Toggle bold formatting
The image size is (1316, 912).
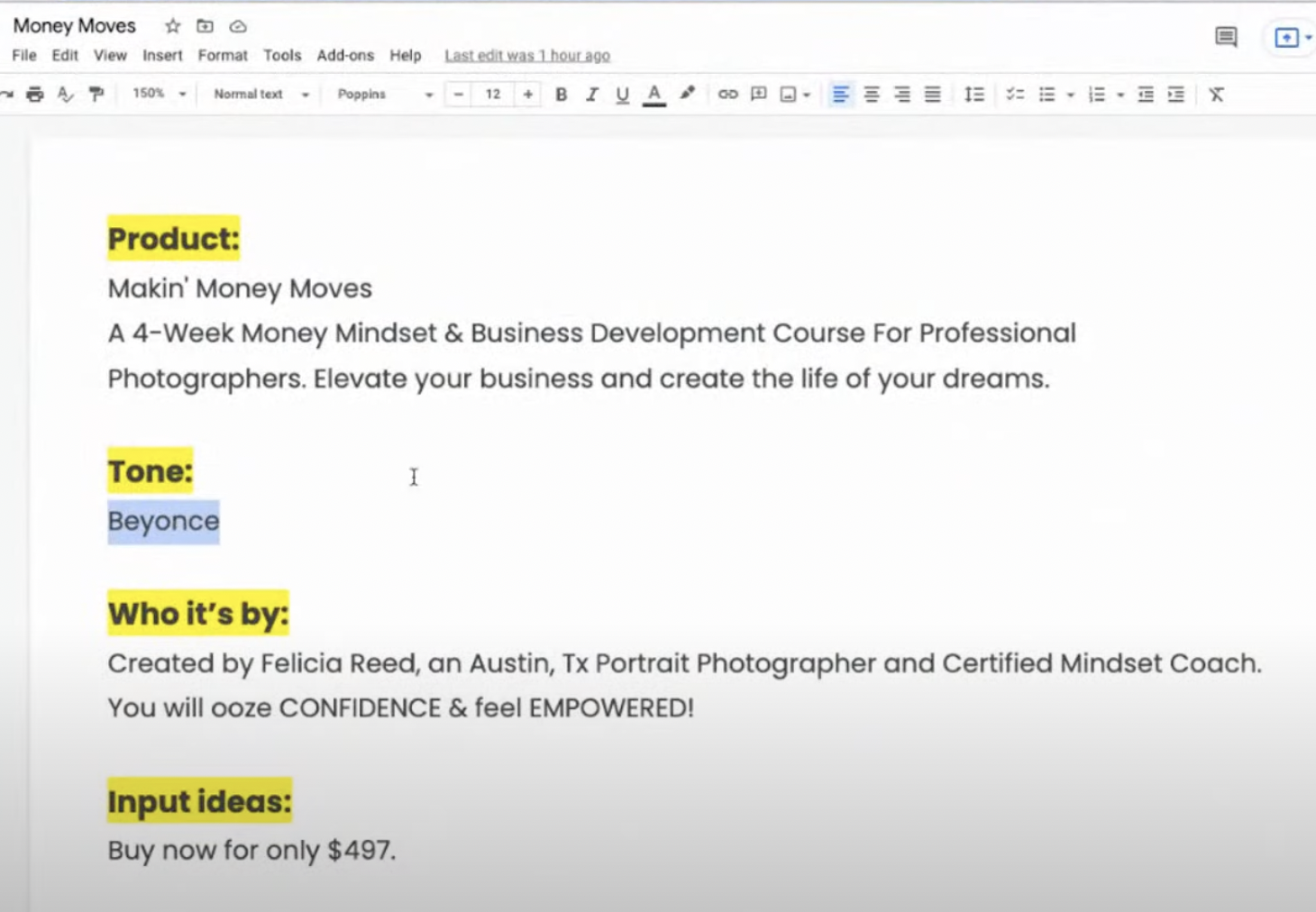tap(561, 94)
